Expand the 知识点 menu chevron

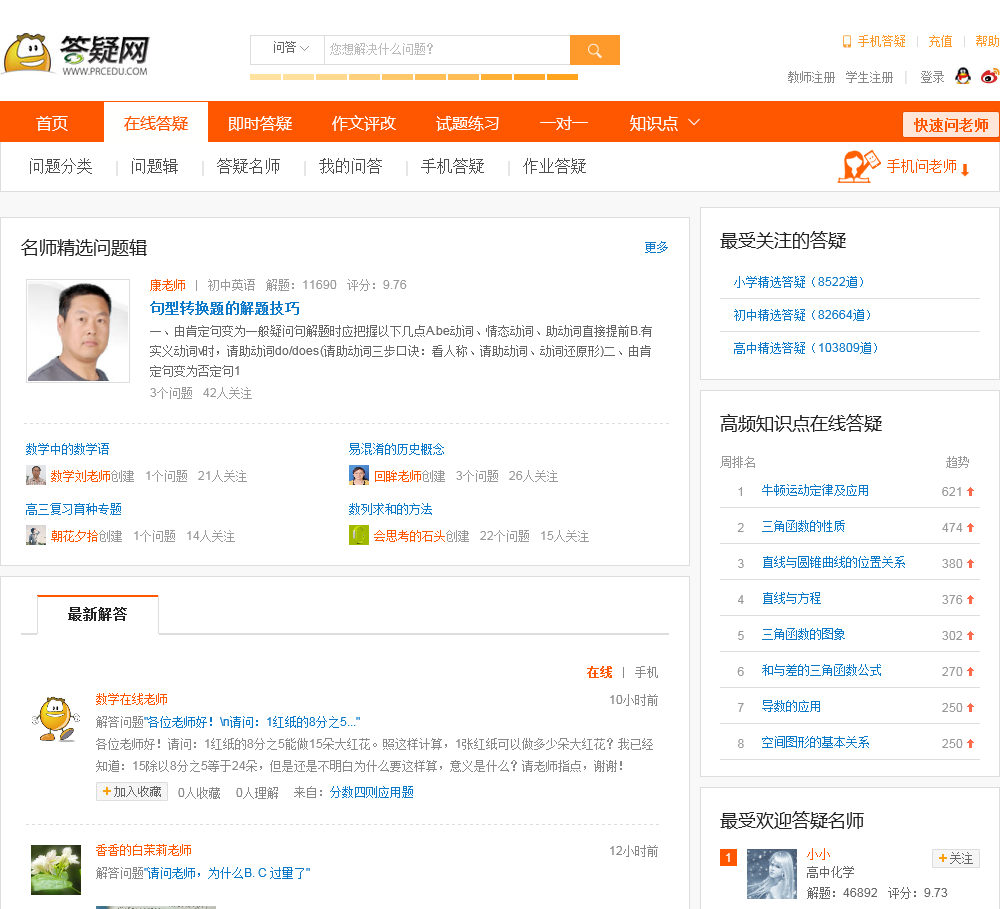click(695, 122)
